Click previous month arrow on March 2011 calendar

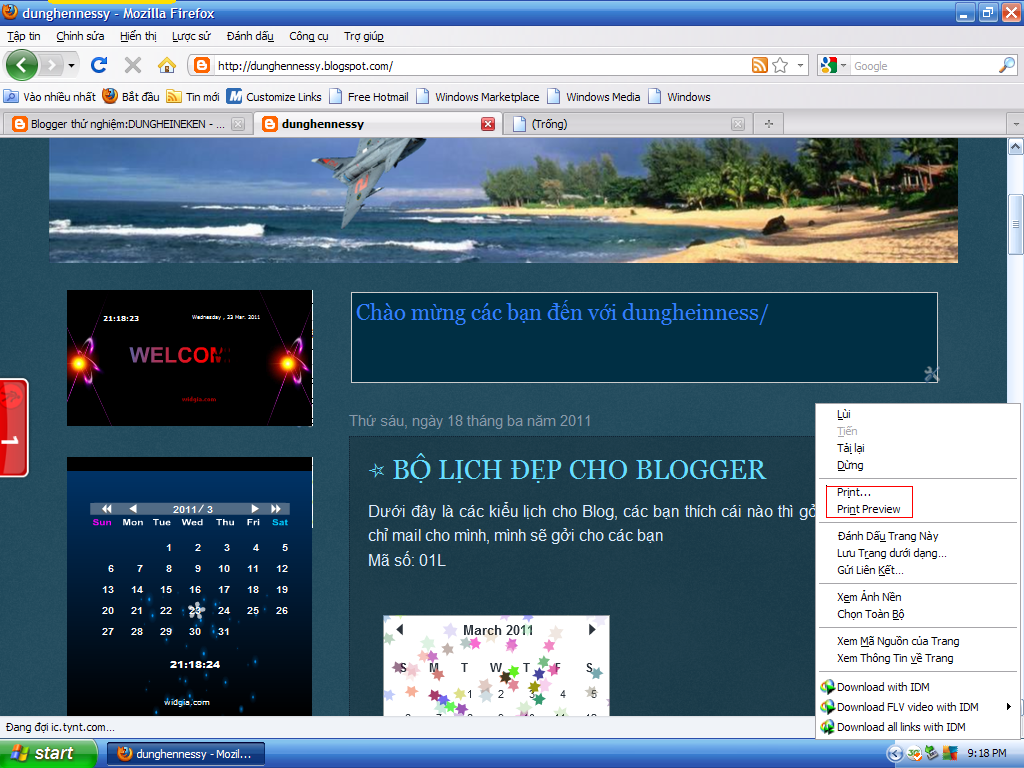[x=400, y=630]
